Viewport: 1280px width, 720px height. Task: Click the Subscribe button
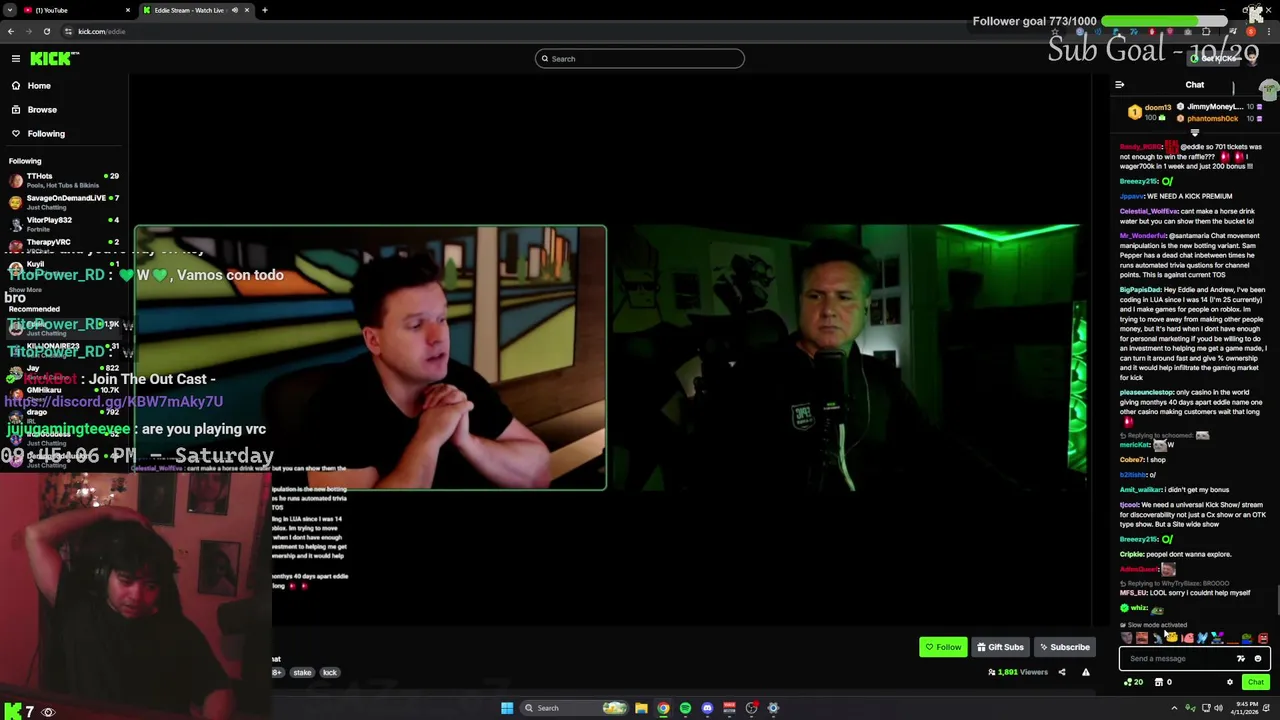[1064, 647]
